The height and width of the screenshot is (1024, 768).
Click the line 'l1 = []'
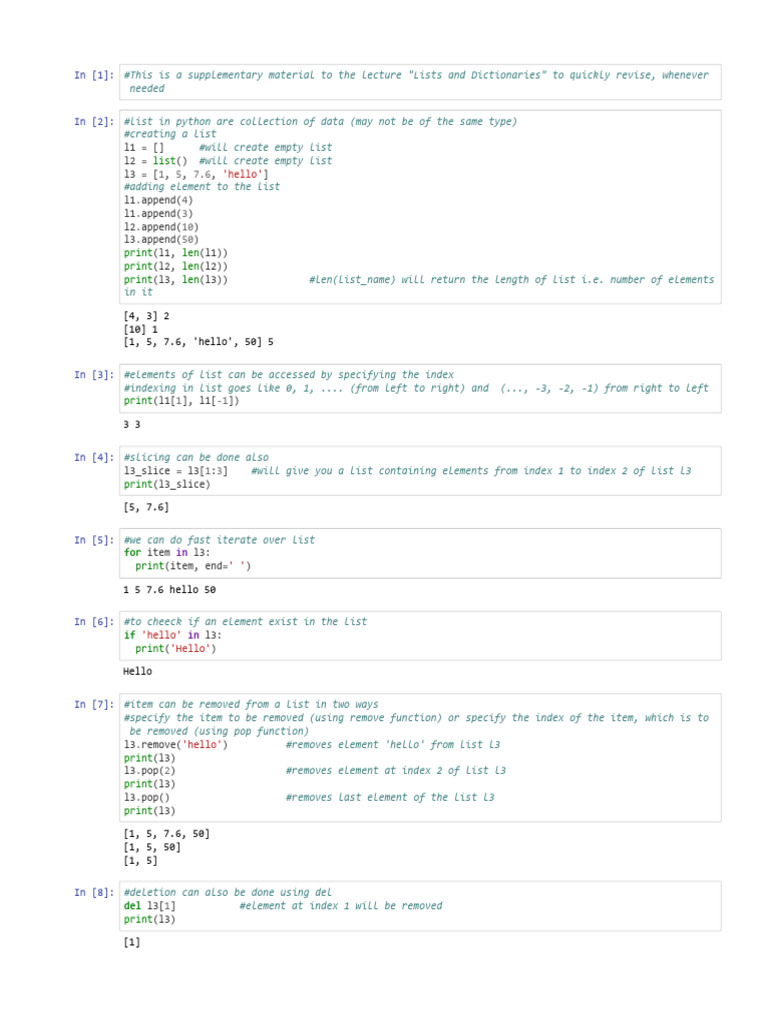click(144, 148)
